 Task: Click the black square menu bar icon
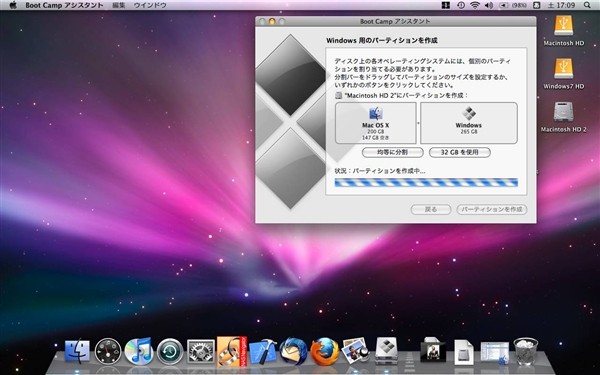tap(445, 5)
